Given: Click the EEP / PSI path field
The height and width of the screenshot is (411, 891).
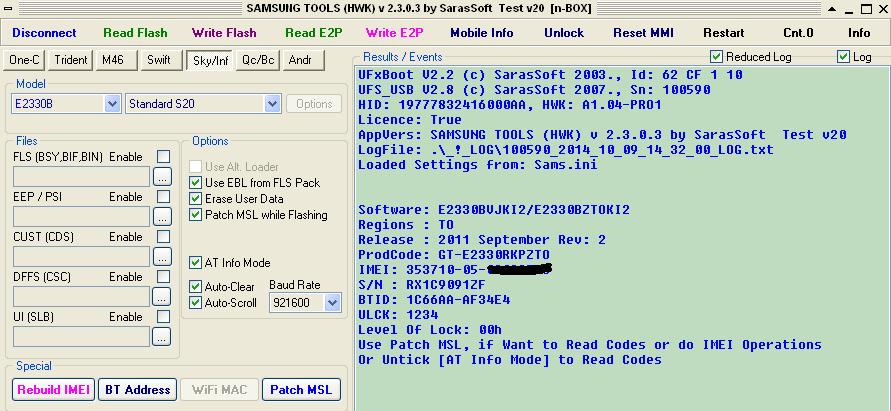Looking at the screenshot, I should click(x=81, y=217).
